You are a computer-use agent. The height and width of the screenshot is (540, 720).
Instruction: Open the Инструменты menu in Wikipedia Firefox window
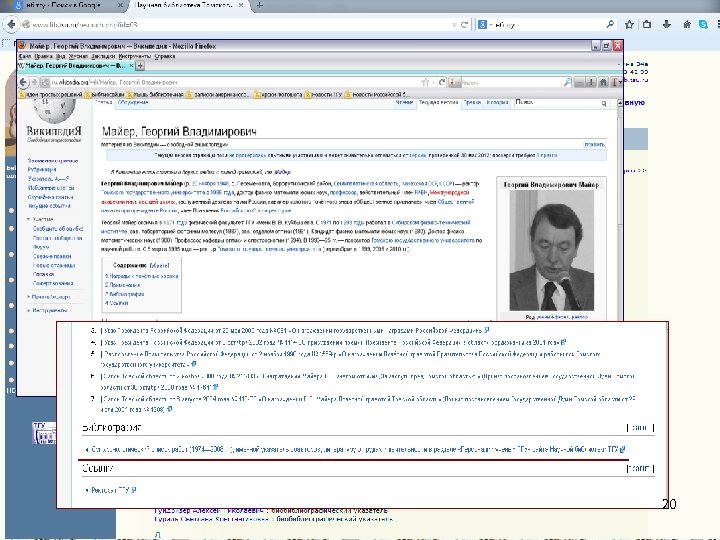pos(134,56)
